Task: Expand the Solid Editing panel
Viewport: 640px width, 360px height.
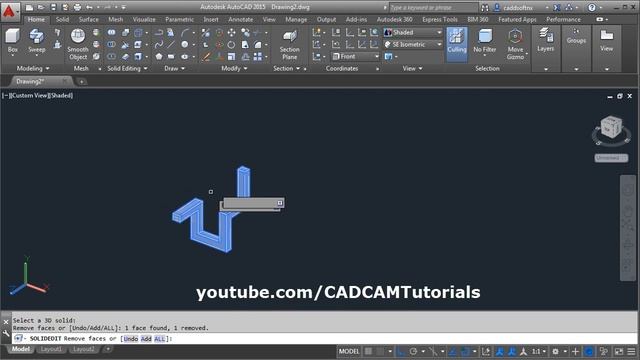Action: coord(127,69)
